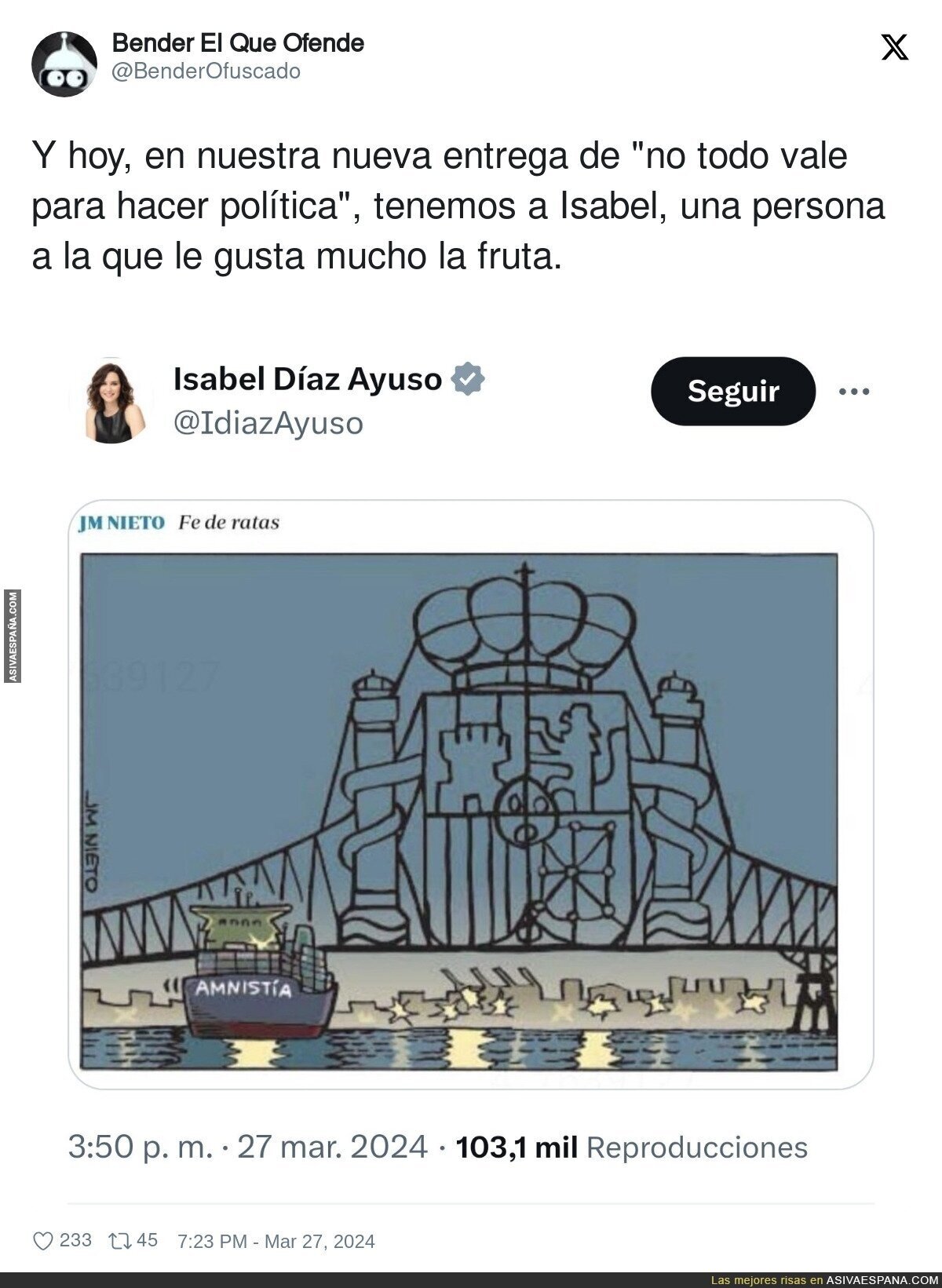
Task: Click the 3:50 p. m. 27 mar. 2024 timestamp
Action: (248, 1147)
